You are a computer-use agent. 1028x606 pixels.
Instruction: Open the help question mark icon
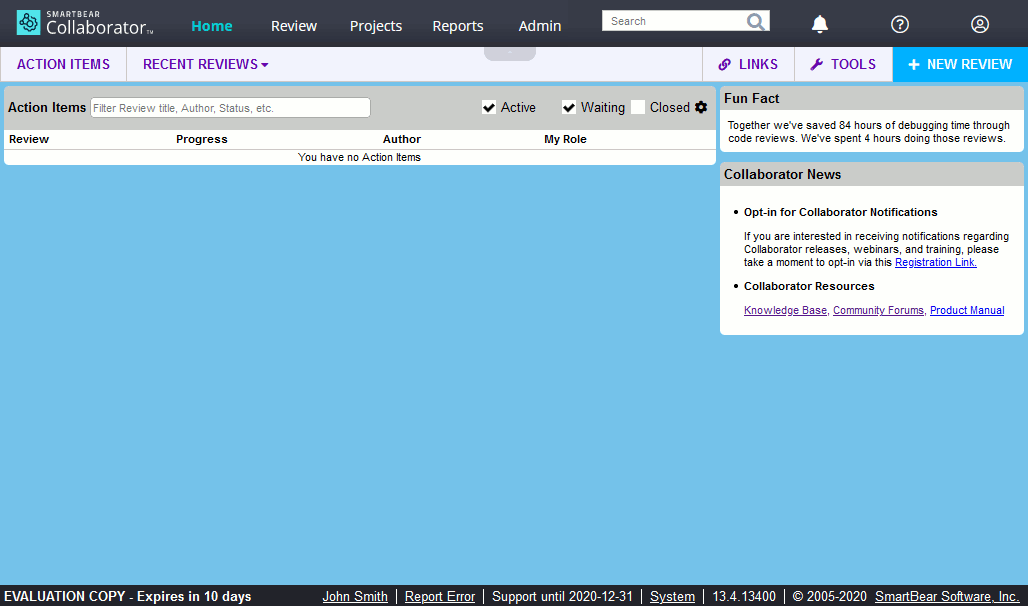899,24
